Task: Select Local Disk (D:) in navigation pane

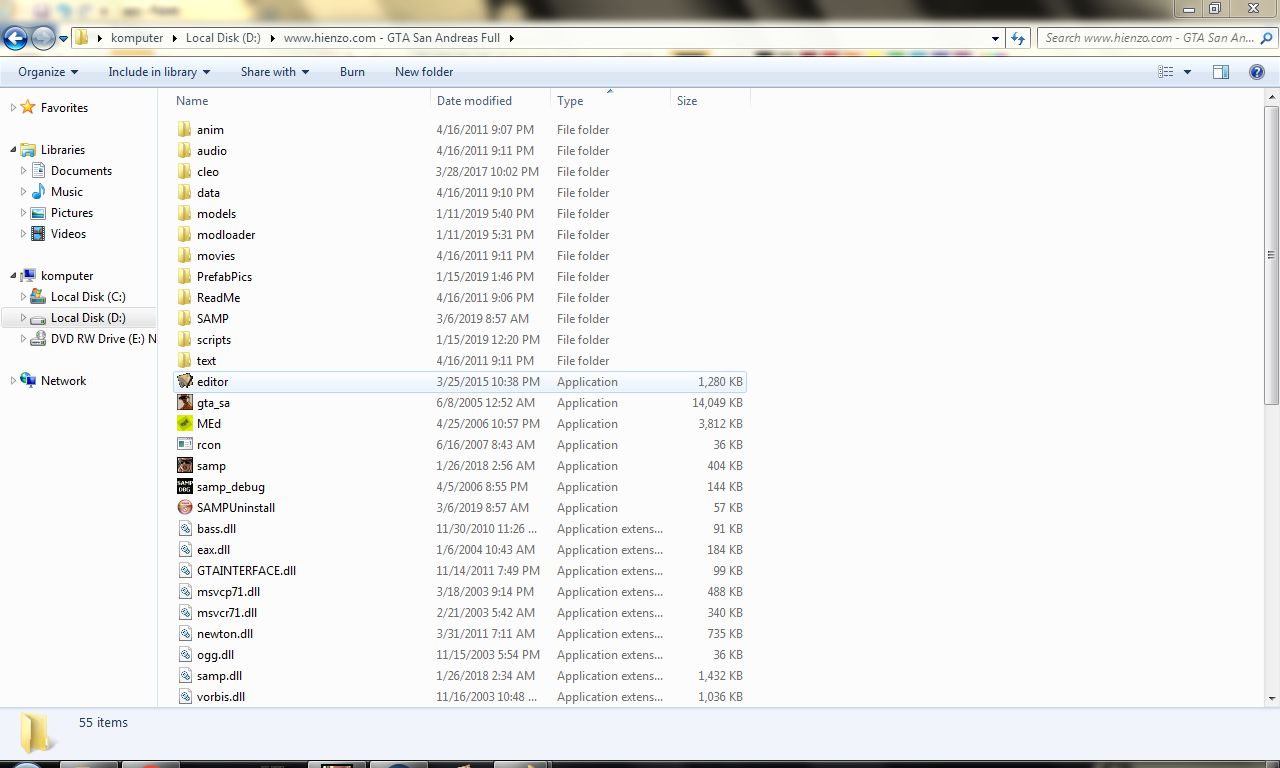Action: tap(88, 318)
